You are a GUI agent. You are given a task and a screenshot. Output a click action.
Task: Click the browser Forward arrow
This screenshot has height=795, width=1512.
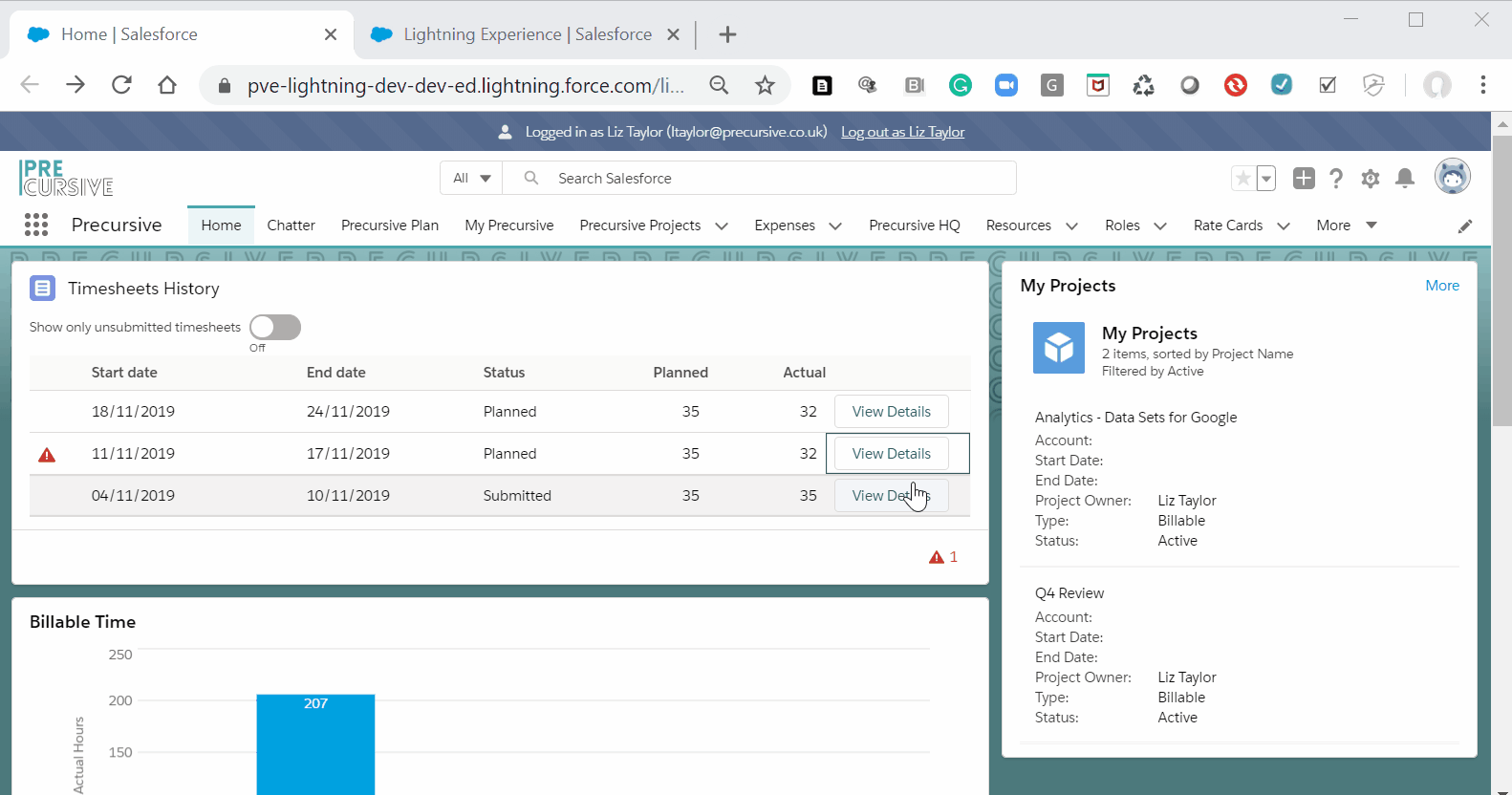pyautogui.click(x=76, y=85)
